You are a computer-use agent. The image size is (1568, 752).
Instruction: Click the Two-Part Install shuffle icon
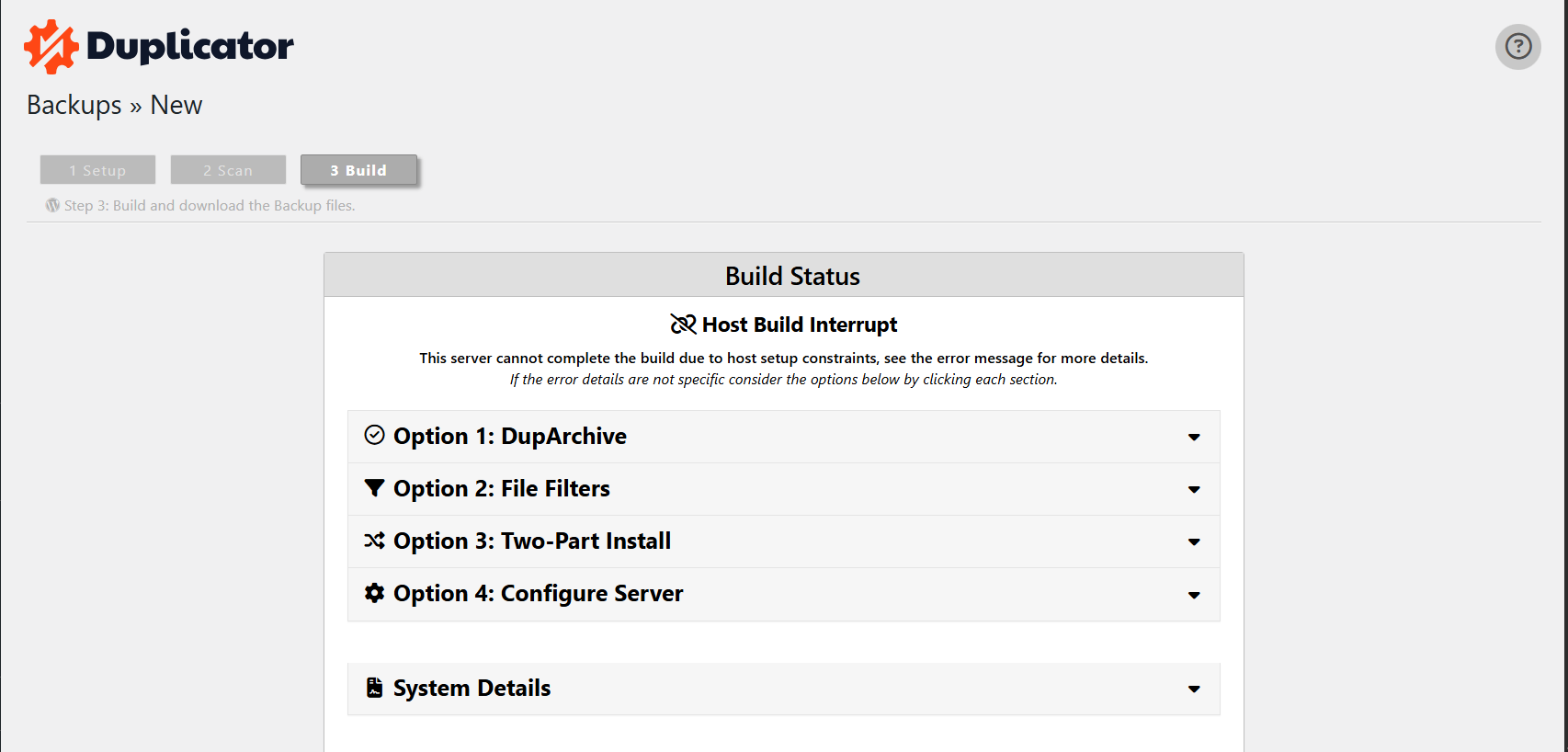coord(374,541)
